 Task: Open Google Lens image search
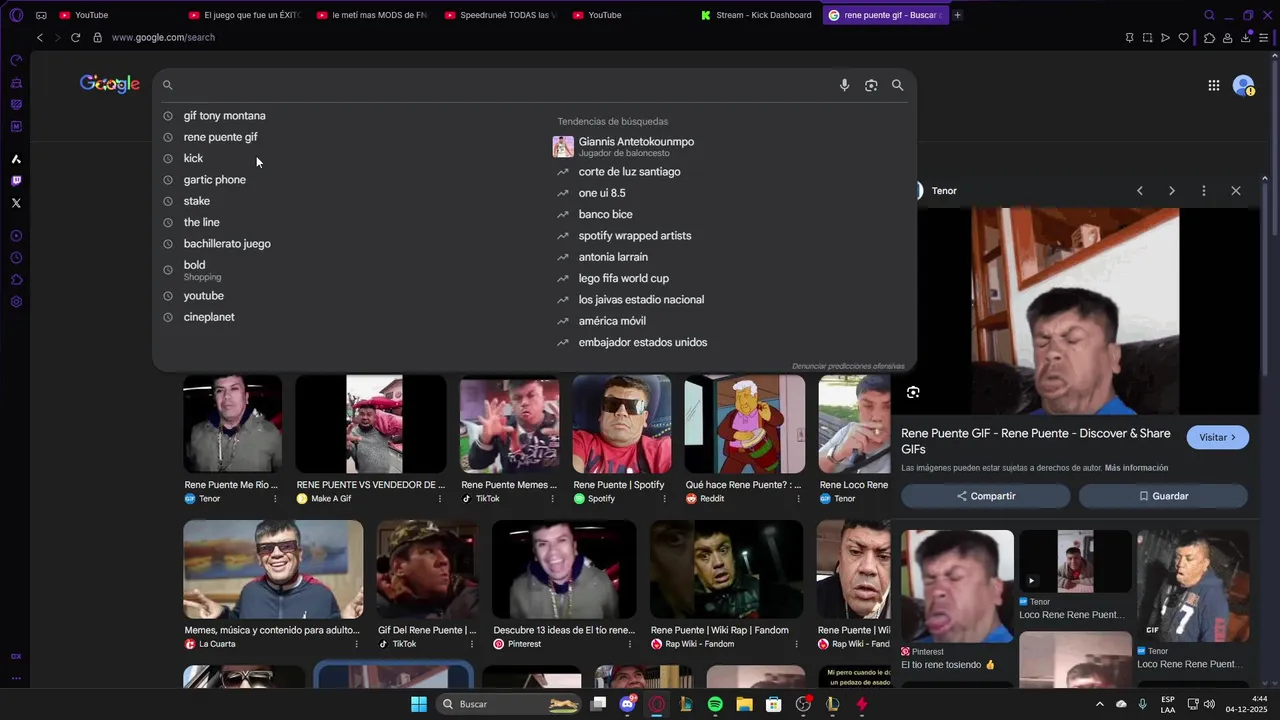(871, 85)
